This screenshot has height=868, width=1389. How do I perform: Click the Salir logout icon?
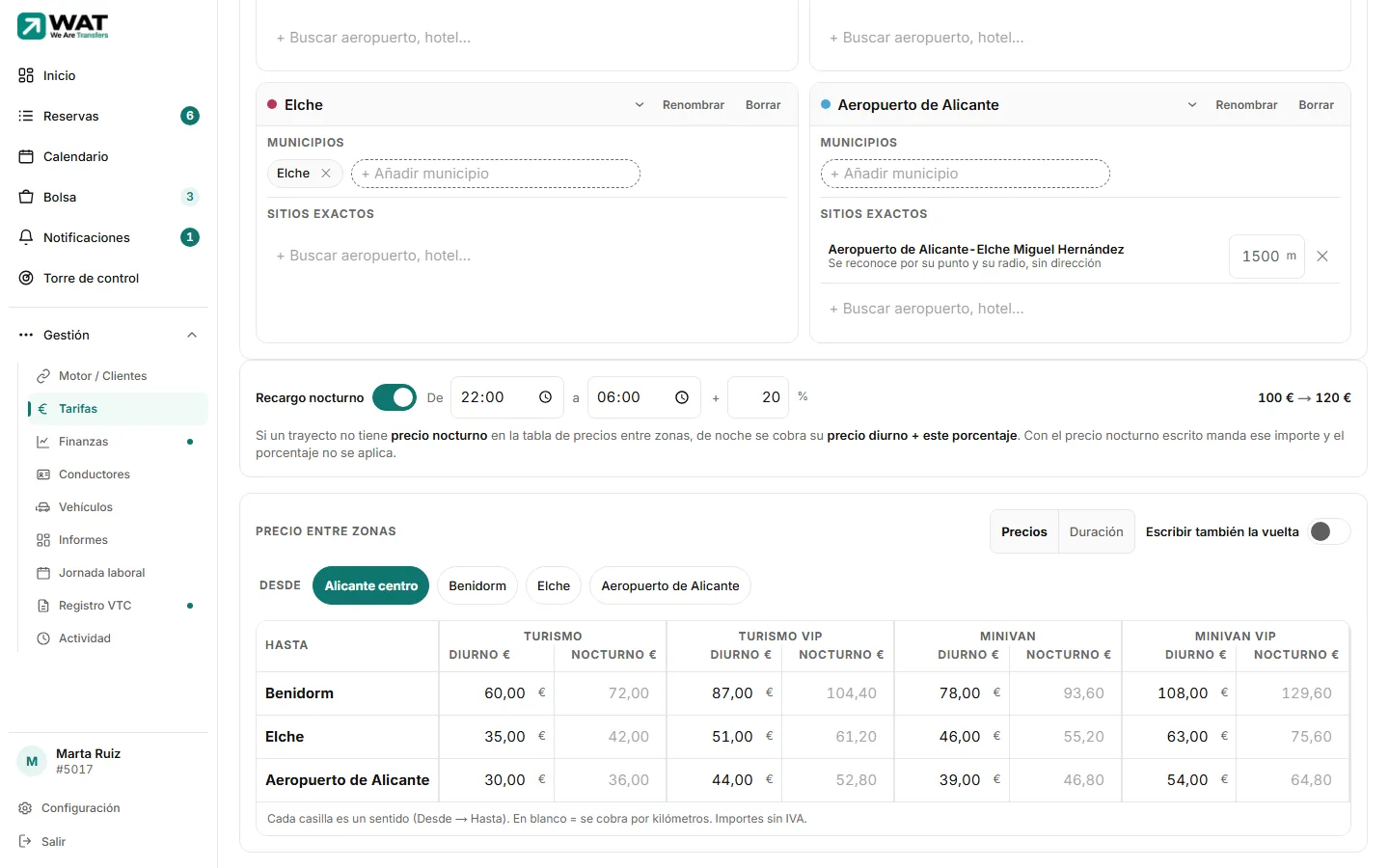[x=26, y=842]
